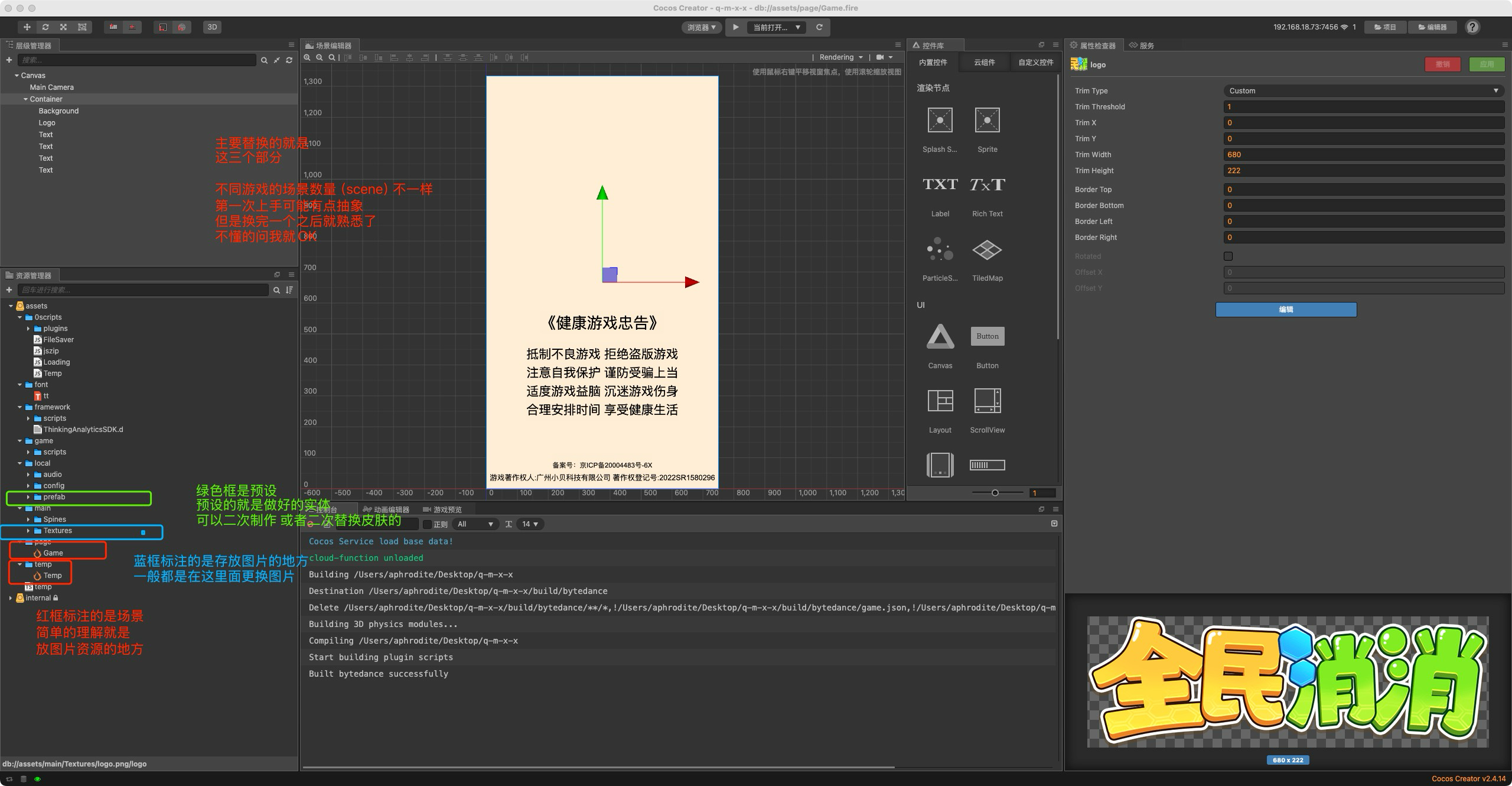Add a Sprite node from the library
The image size is (1512, 786).
pos(987,129)
